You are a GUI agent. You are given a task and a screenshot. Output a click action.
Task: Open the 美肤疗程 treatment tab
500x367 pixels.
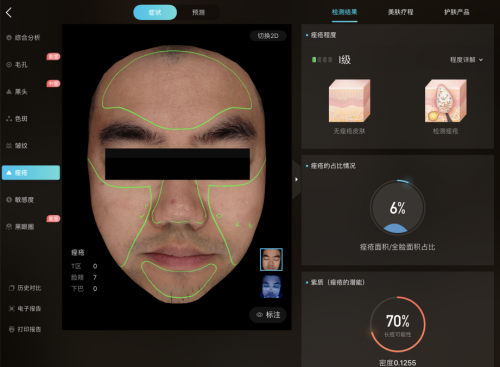coord(401,12)
